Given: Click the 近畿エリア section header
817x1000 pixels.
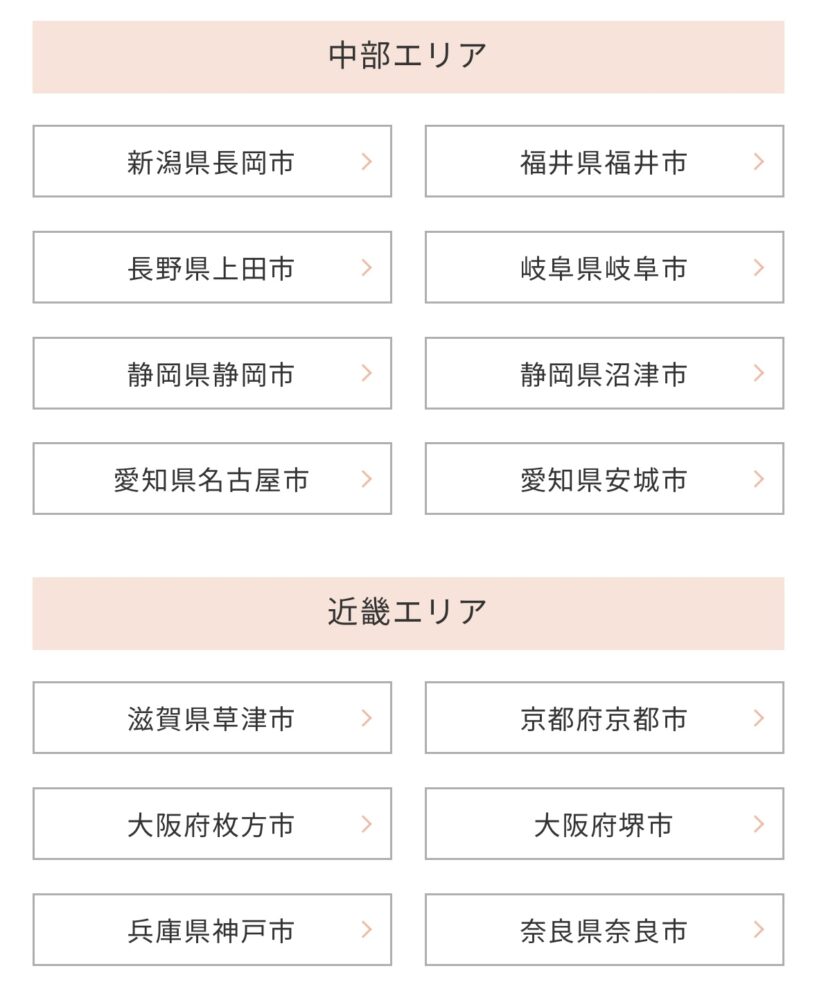Looking at the screenshot, I should coord(408,614).
